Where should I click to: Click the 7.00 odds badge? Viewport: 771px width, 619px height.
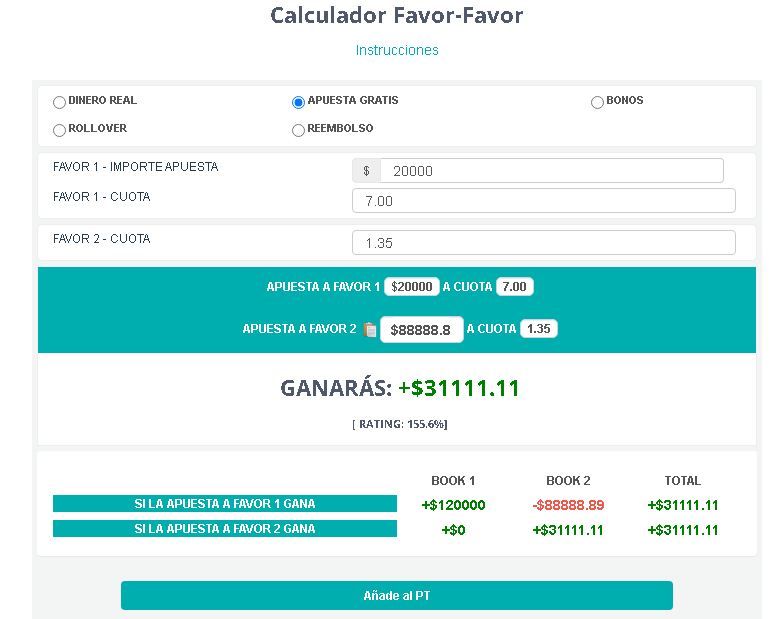pyautogui.click(x=514, y=287)
